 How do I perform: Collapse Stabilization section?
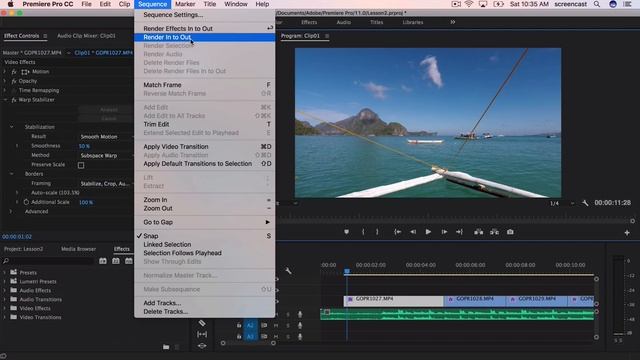11,127
